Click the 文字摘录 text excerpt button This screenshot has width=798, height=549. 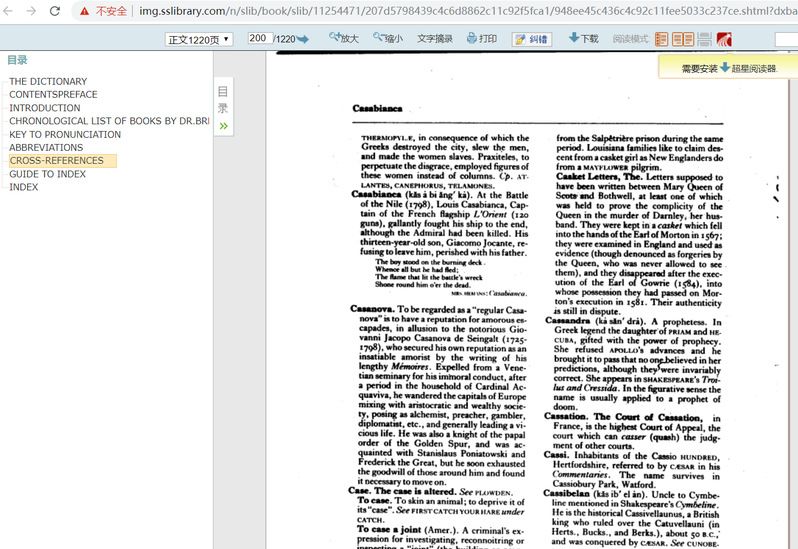click(435, 39)
